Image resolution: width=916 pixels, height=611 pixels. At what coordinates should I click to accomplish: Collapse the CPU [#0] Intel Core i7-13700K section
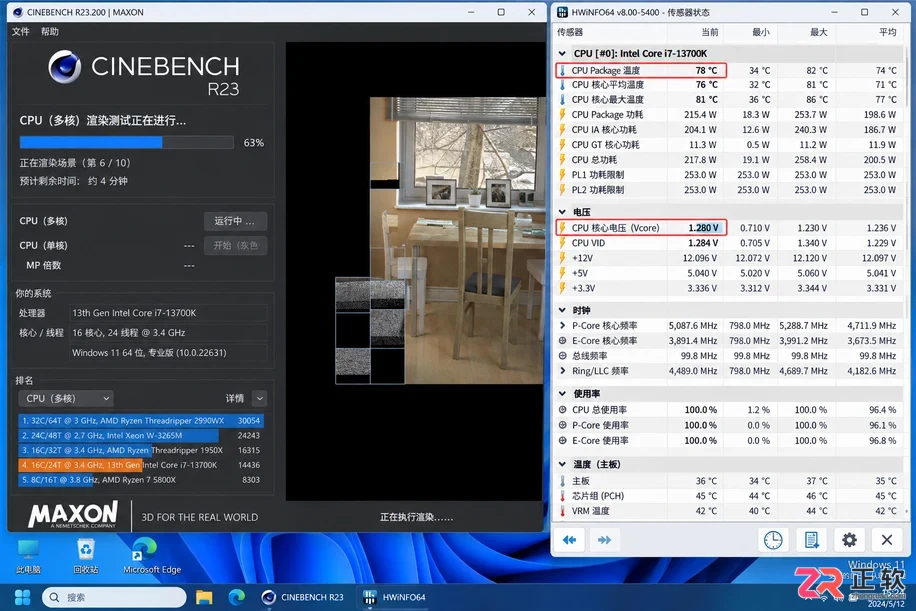pyautogui.click(x=562, y=54)
